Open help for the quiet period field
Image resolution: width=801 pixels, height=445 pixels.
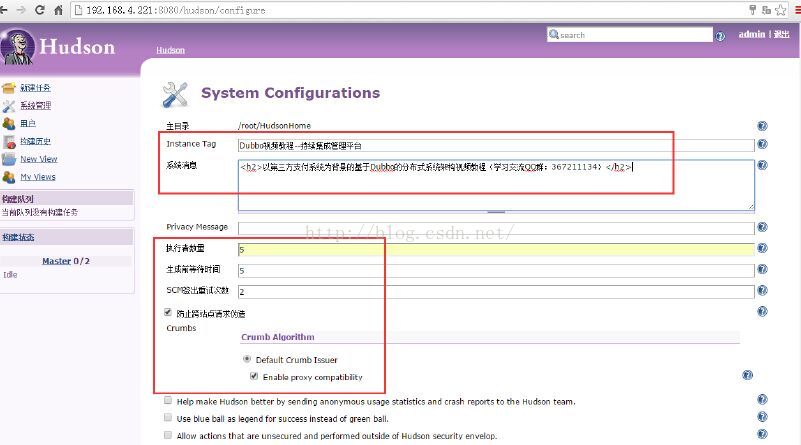[762, 269]
